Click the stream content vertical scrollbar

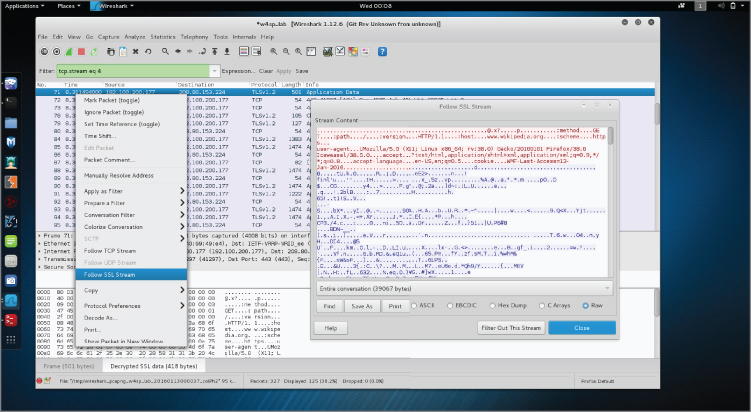point(610,201)
